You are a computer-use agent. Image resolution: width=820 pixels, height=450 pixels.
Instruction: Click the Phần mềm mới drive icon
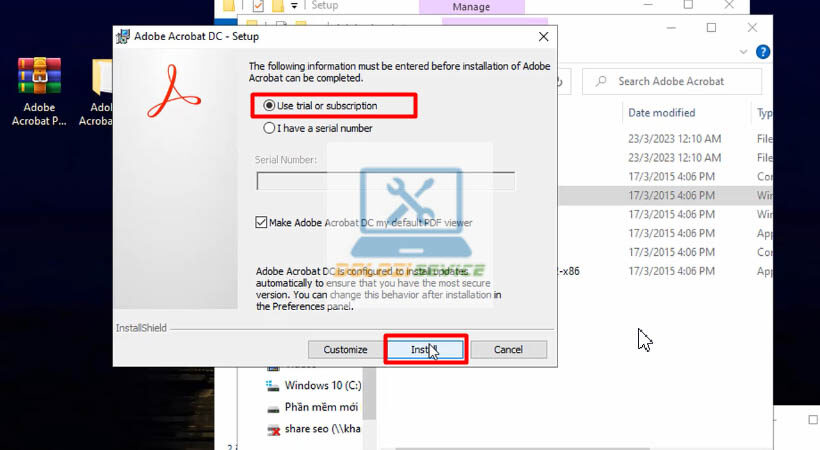point(273,408)
